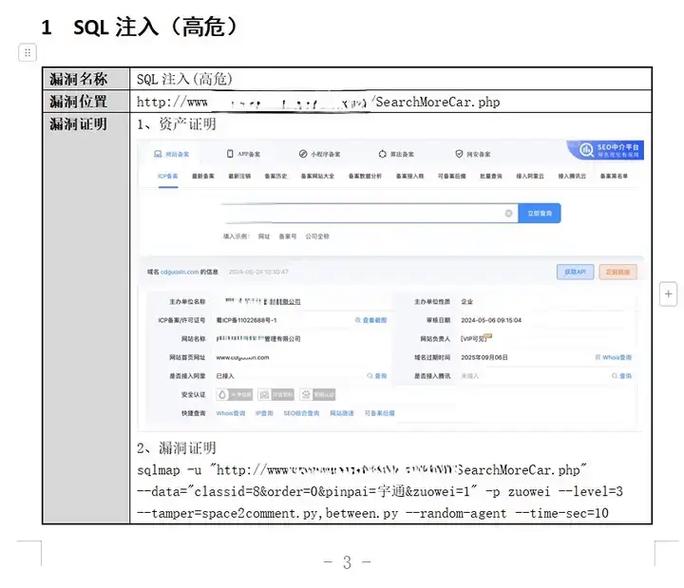Click the 查看截图 link beside the ICP number
684x588 pixels.
pyautogui.click(x=371, y=320)
